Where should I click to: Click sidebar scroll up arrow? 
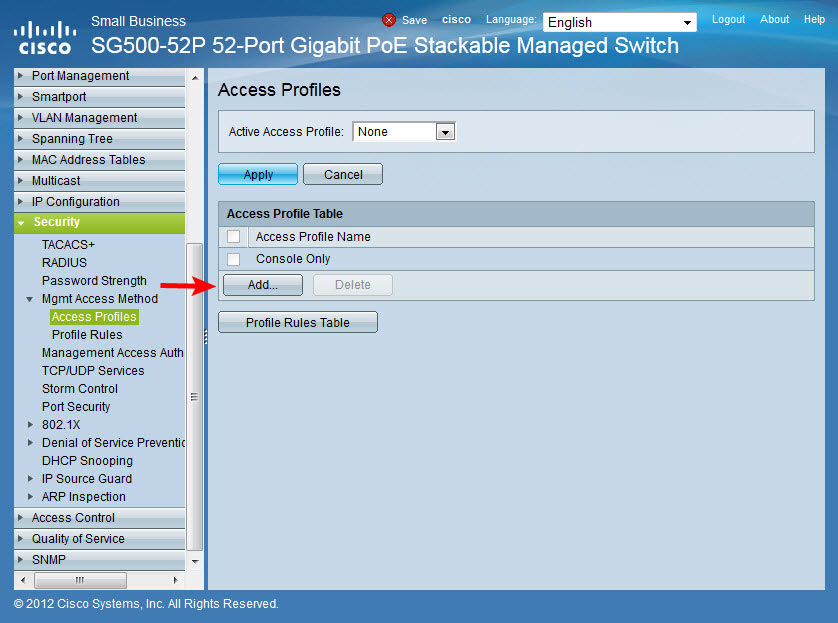click(195, 78)
